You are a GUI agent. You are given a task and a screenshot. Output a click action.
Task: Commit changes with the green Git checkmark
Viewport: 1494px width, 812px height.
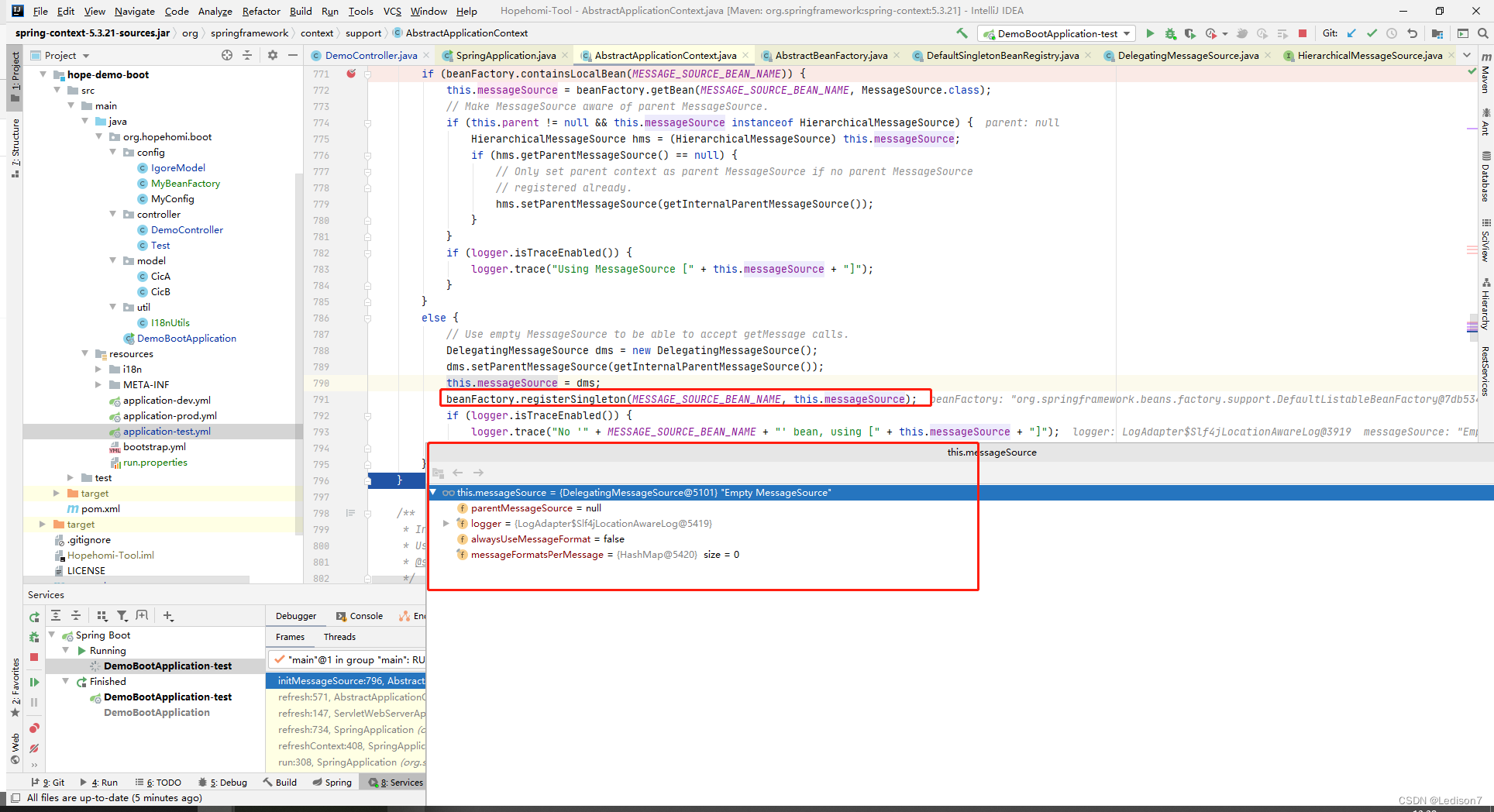[1372, 33]
